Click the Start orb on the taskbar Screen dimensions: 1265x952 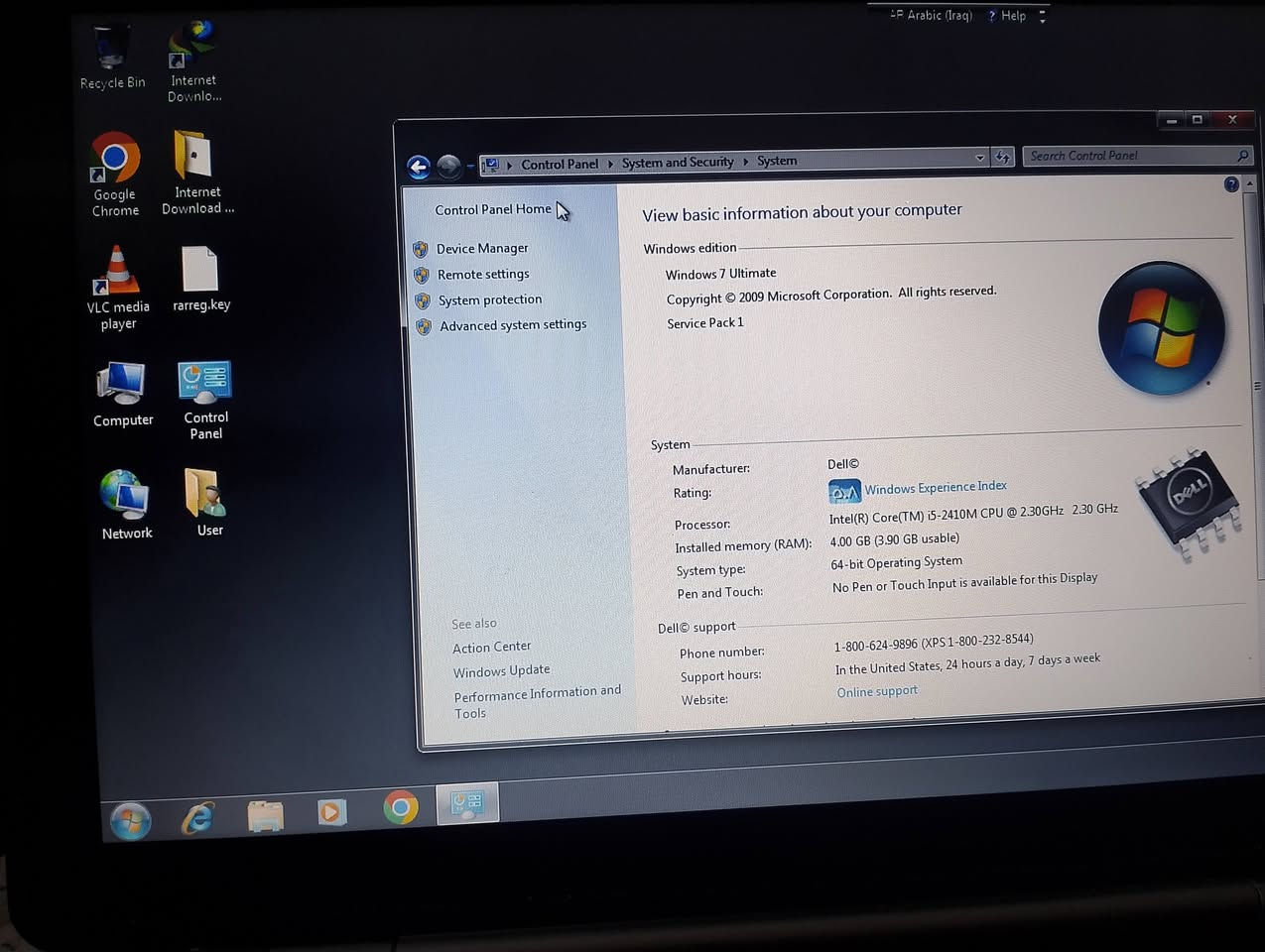click(130, 821)
